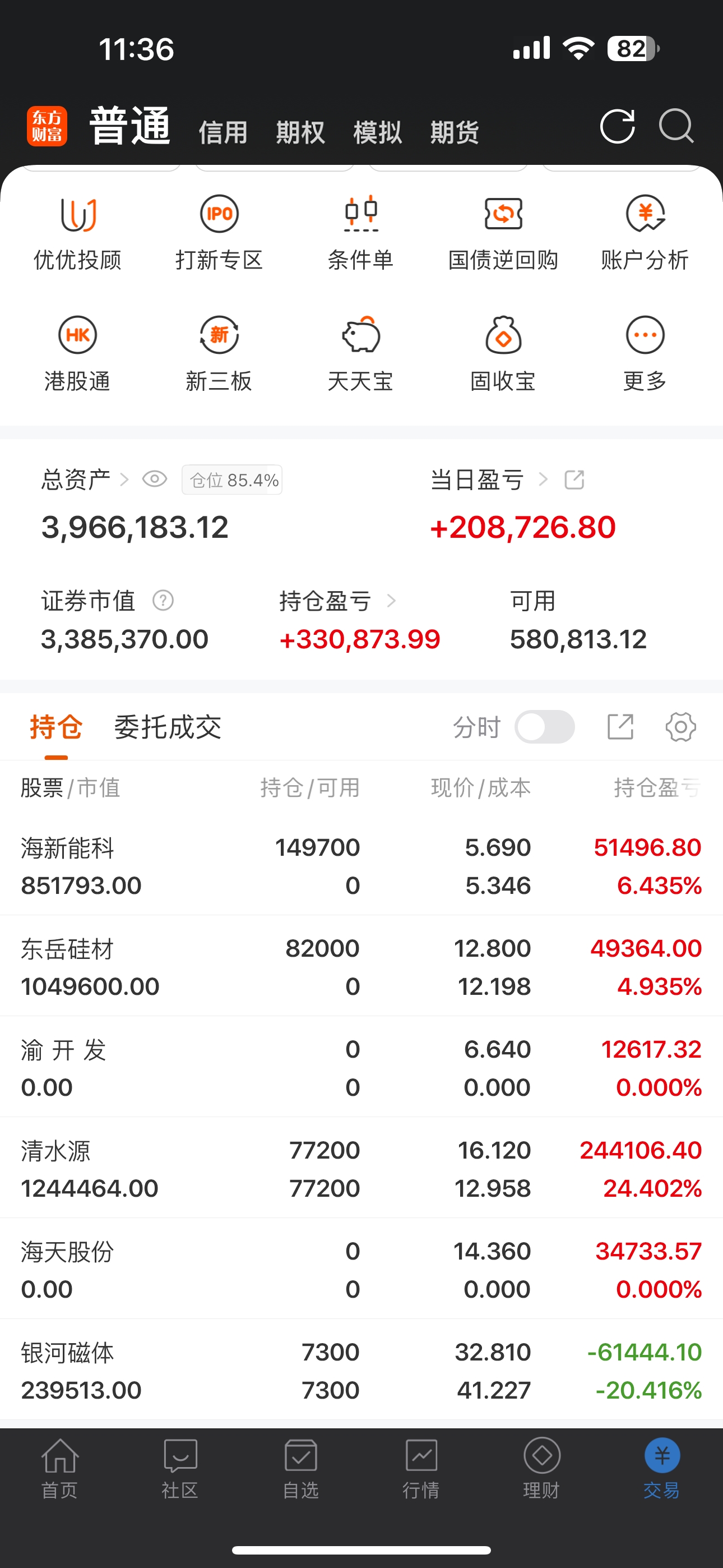Image resolution: width=723 pixels, height=1568 pixels.
Task: Tap 证券市值 help question mark
Action: click(x=163, y=601)
